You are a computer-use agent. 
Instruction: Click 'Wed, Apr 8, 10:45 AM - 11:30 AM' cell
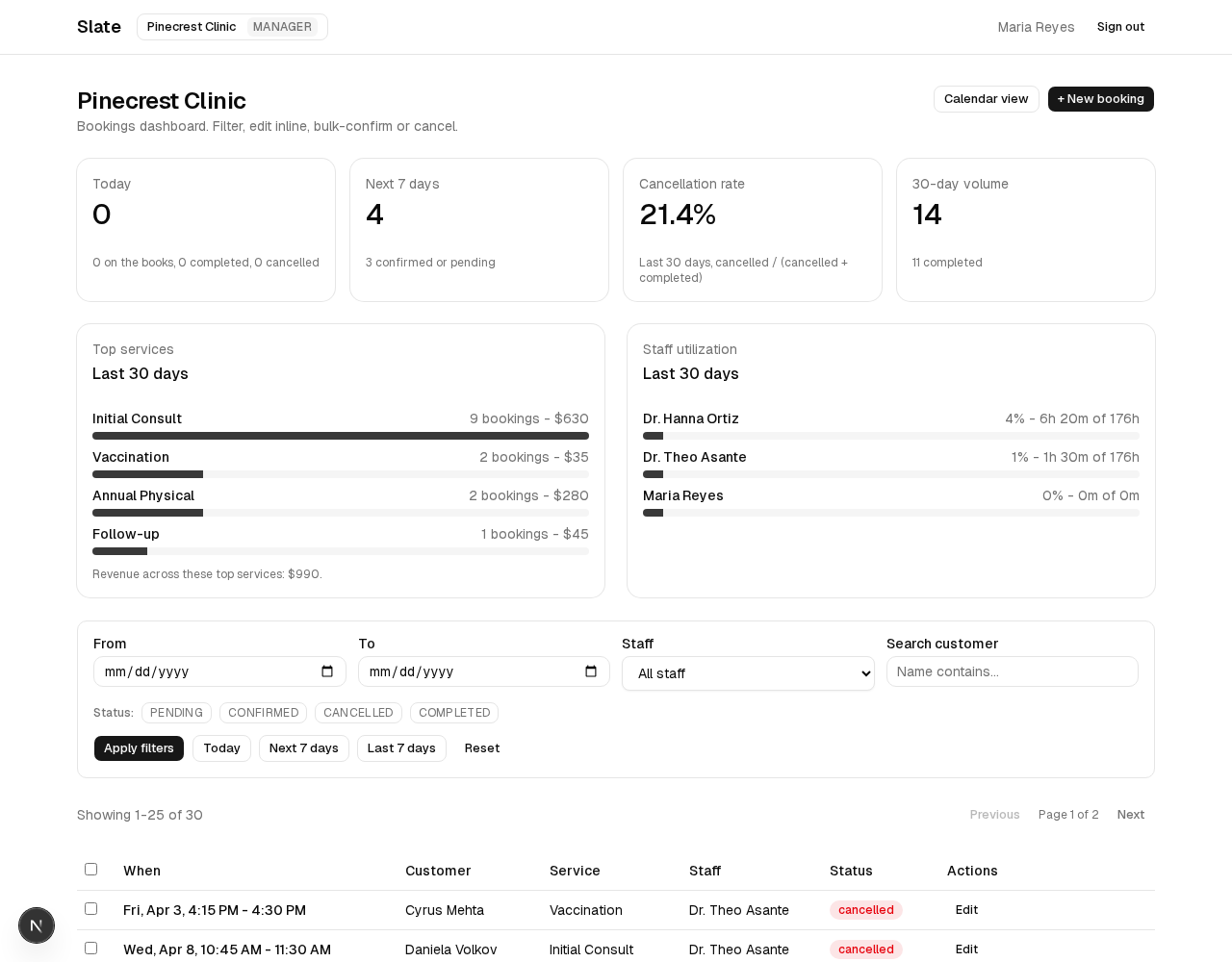[227, 949]
